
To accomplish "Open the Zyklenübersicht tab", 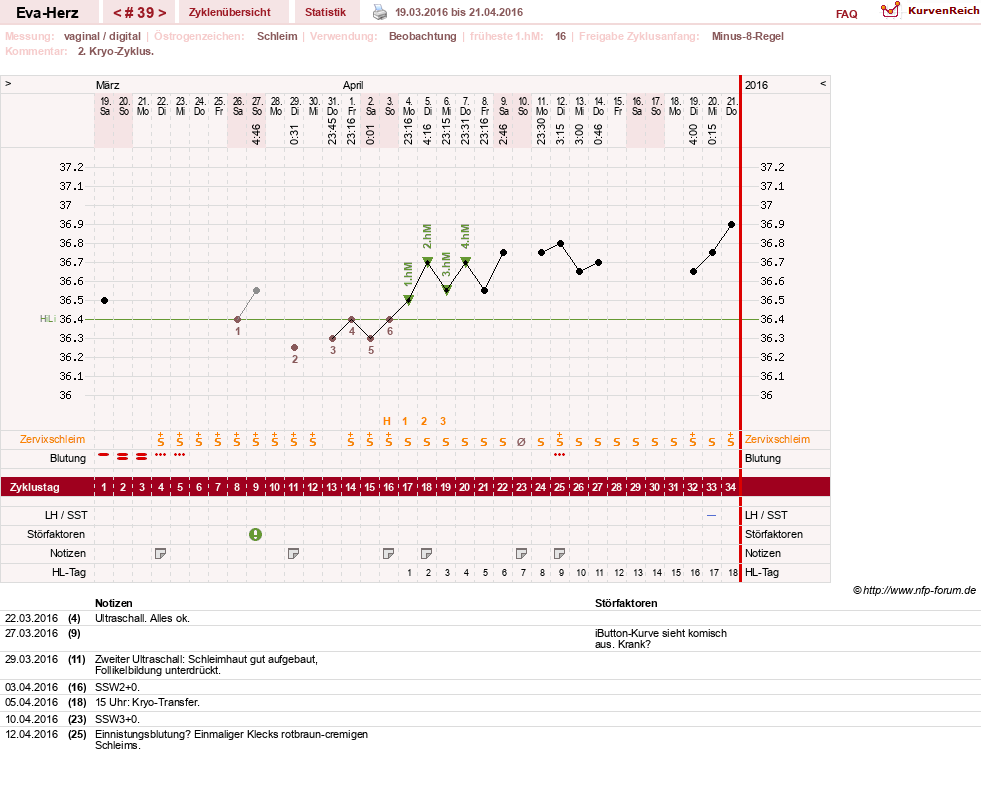I will click(x=230, y=13).
